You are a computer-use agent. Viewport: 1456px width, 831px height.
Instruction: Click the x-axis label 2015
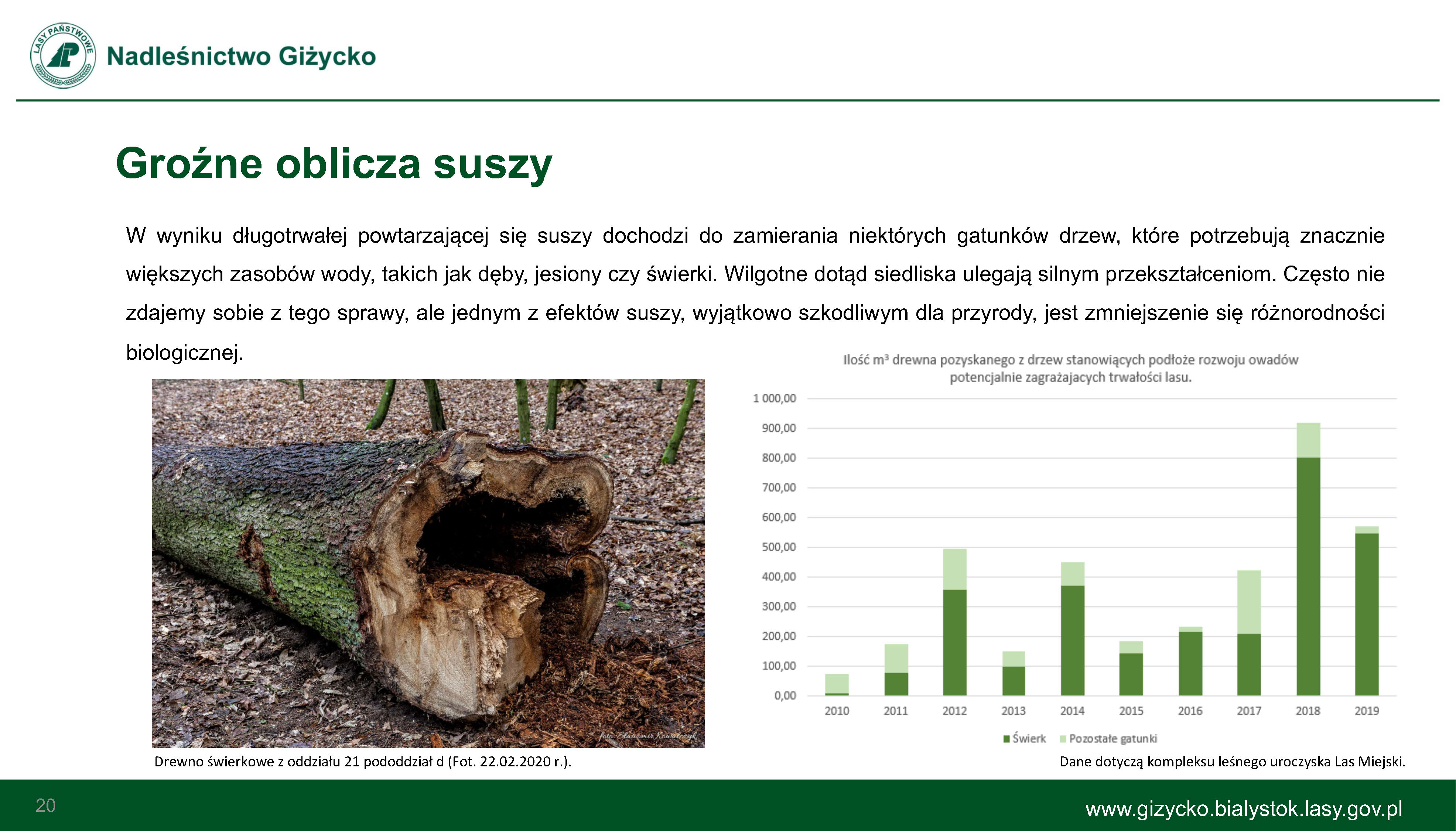[x=1131, y=711]
